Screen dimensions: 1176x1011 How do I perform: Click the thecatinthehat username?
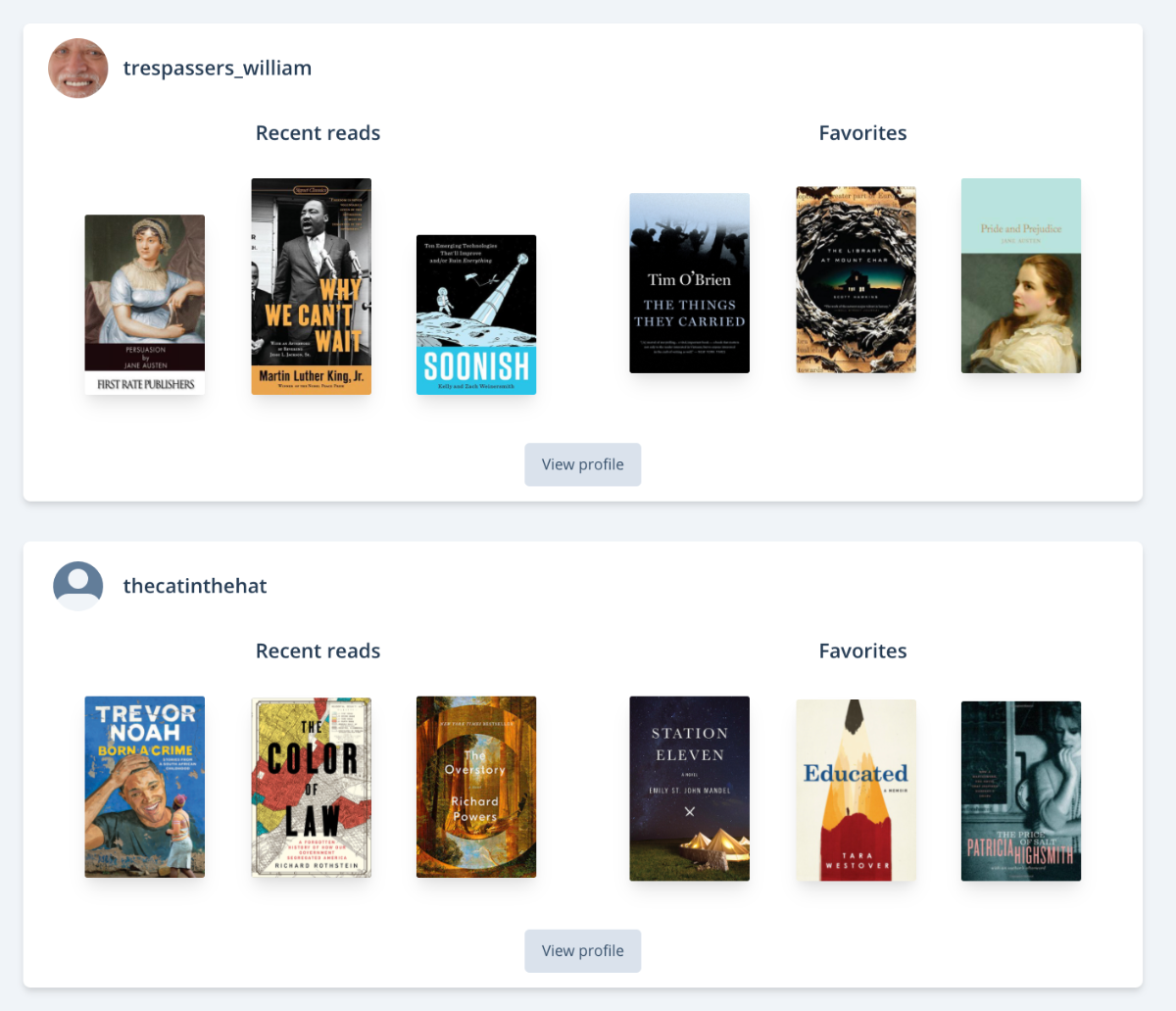(195, 586)
